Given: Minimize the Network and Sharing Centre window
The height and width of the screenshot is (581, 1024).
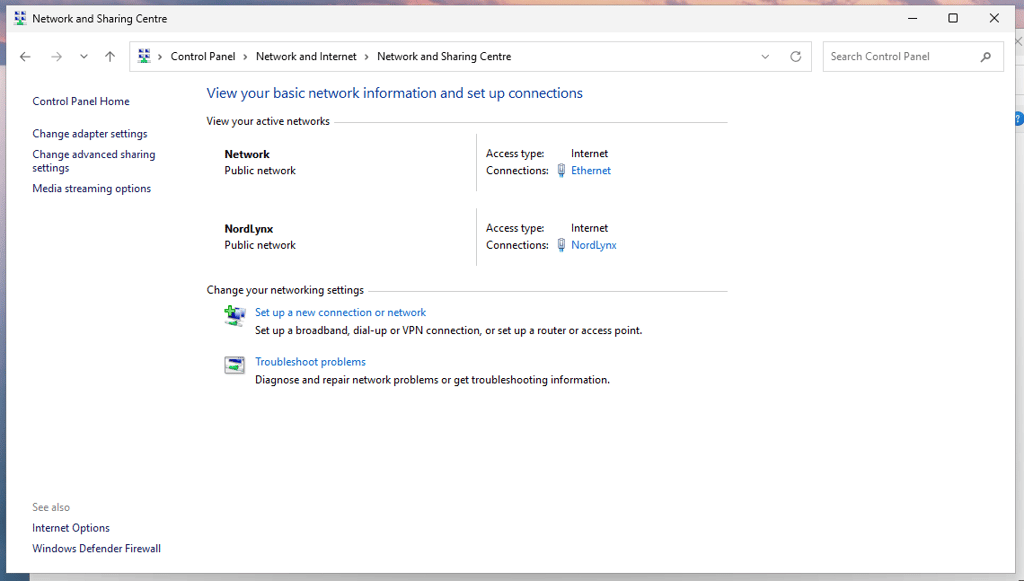Looking at the screenshot, I should [912, 18].
